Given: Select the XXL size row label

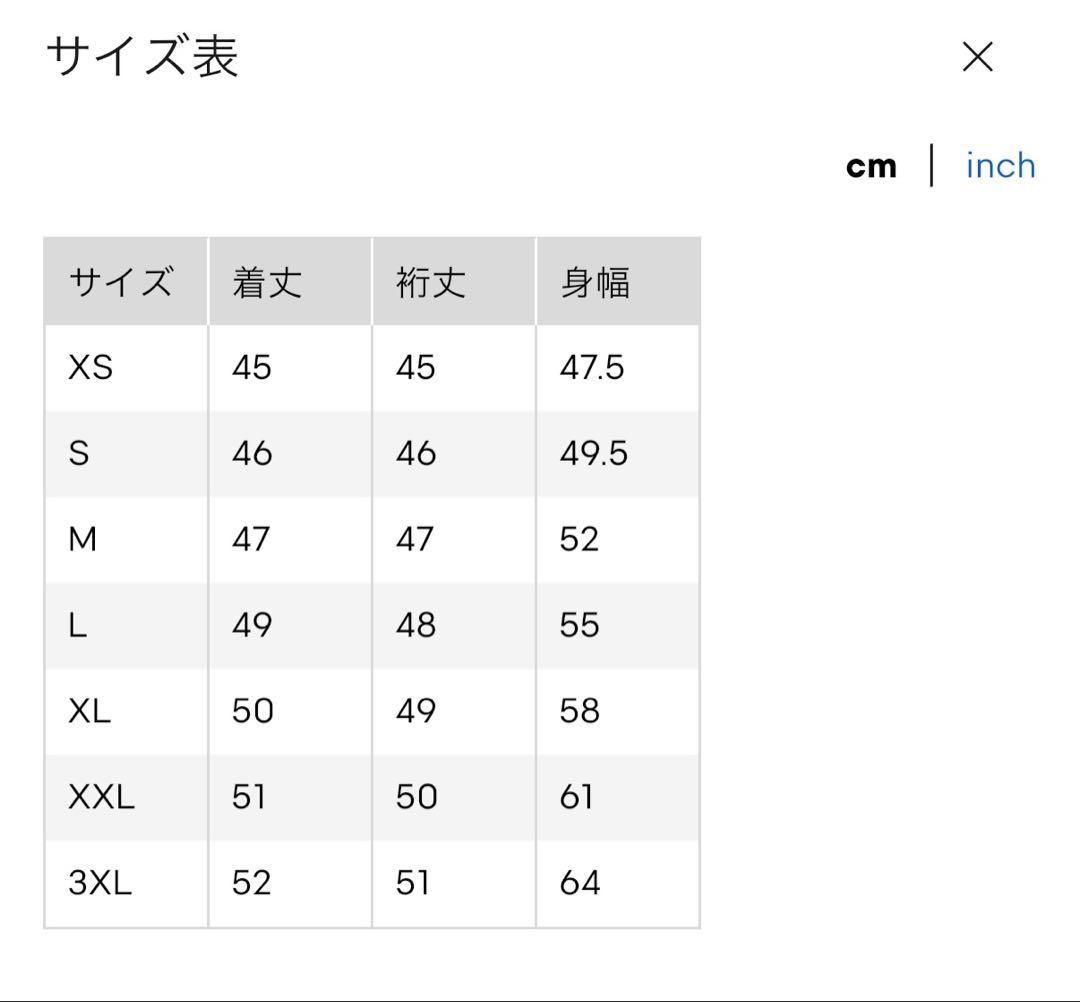Looking at the screenshot, I should click(x=101, y=797).
